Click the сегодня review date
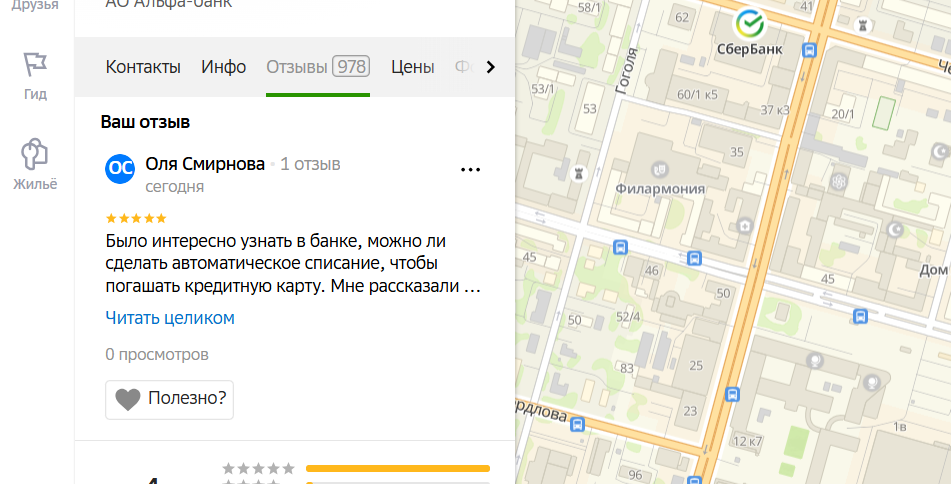The height and width of the screenshot is (484, 951). point(175,187)
